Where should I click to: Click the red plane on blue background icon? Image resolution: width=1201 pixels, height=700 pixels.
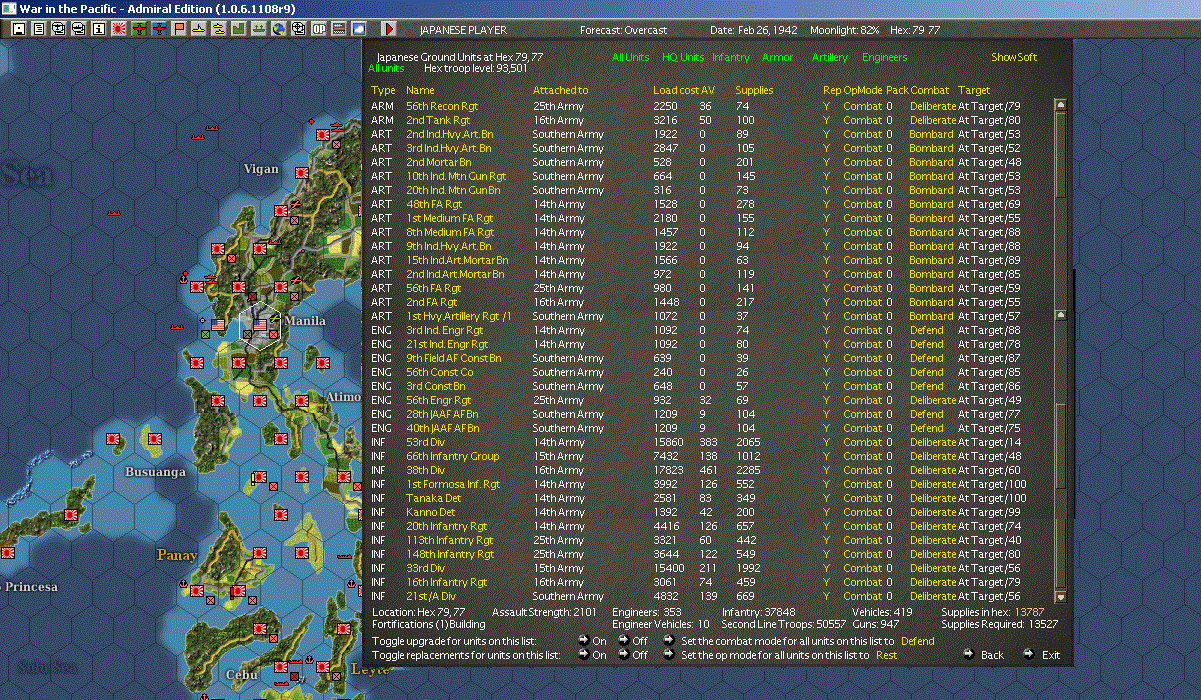click(159, 29)
